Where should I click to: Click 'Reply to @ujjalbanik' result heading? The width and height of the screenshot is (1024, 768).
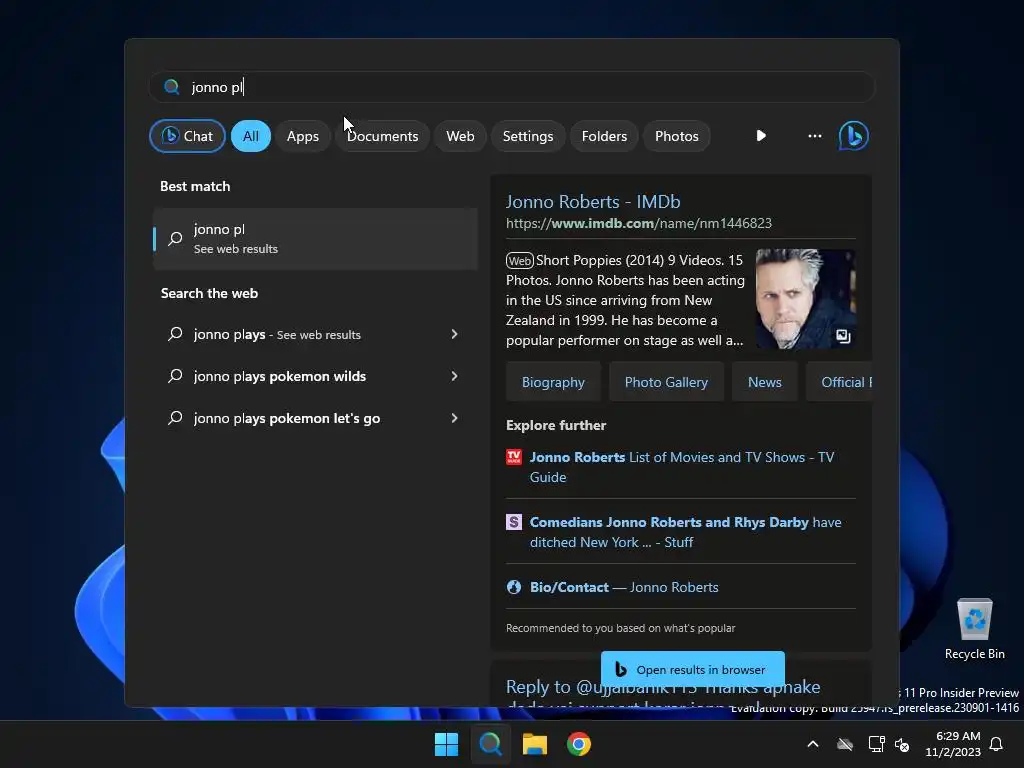coord(663,687)
